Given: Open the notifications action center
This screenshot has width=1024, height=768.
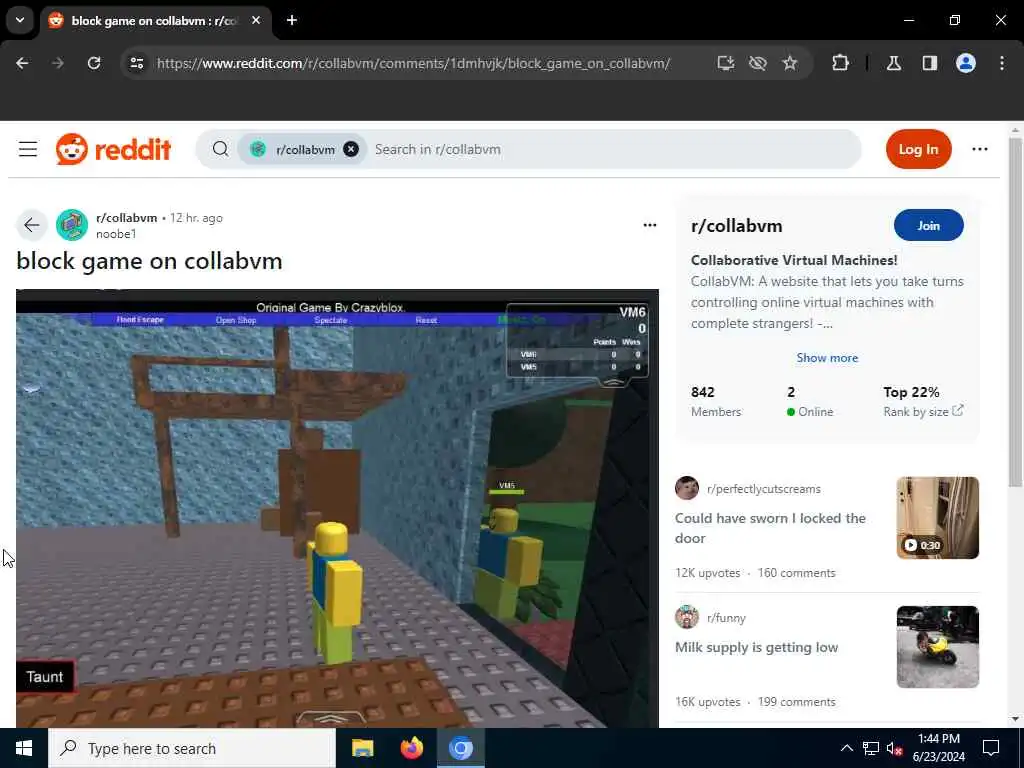Looking at the screenshot, I should 991,748.
